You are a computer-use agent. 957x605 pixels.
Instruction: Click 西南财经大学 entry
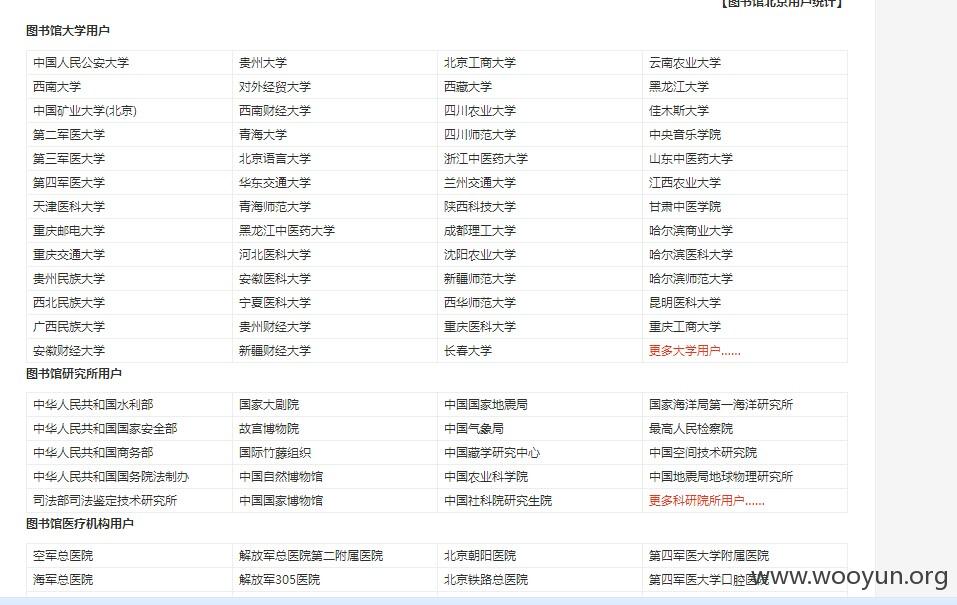(275, 111)
